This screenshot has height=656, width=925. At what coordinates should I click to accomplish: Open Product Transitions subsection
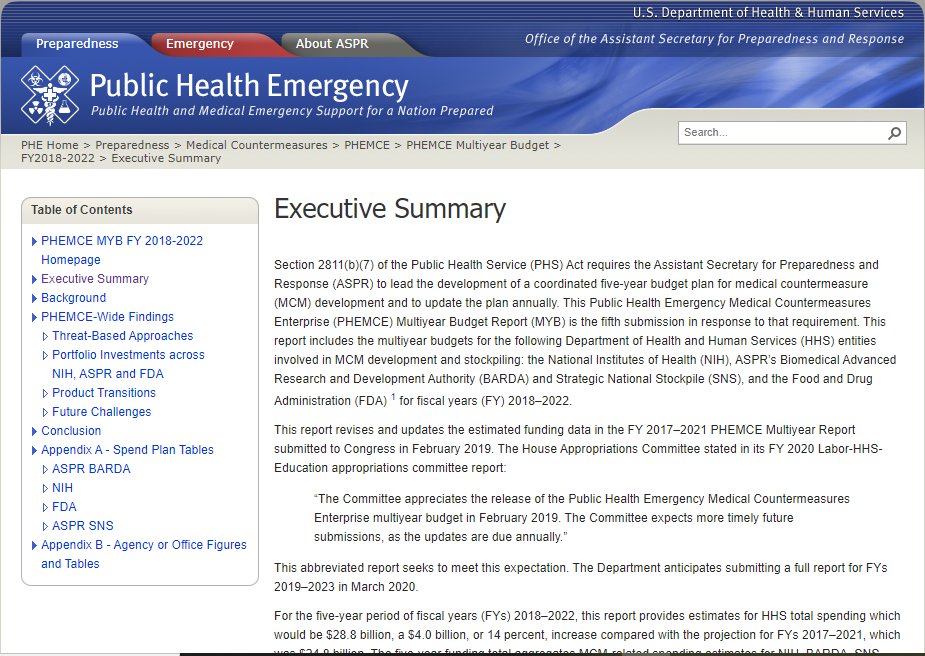pyautogui.click(x=104, y=393)
